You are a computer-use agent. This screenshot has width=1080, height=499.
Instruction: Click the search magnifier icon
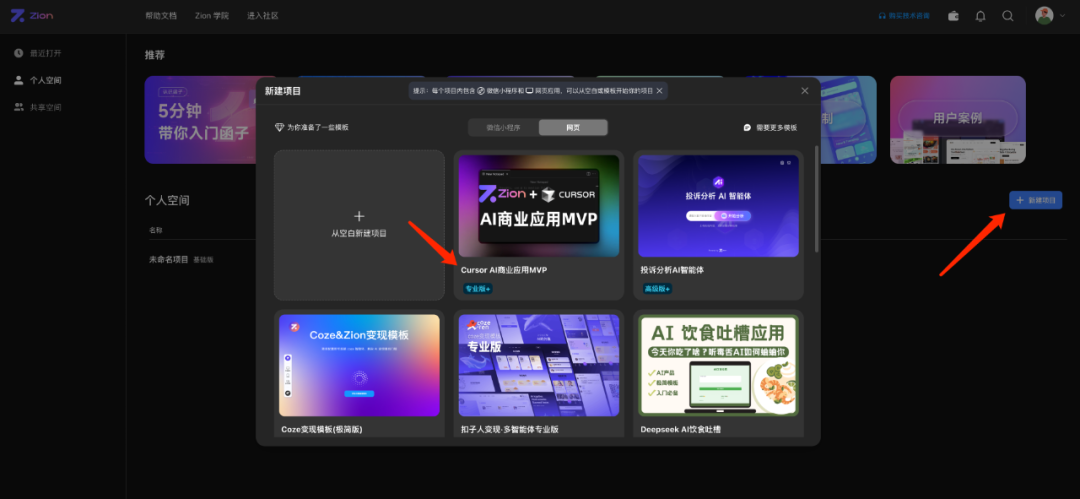(1008, 16)
